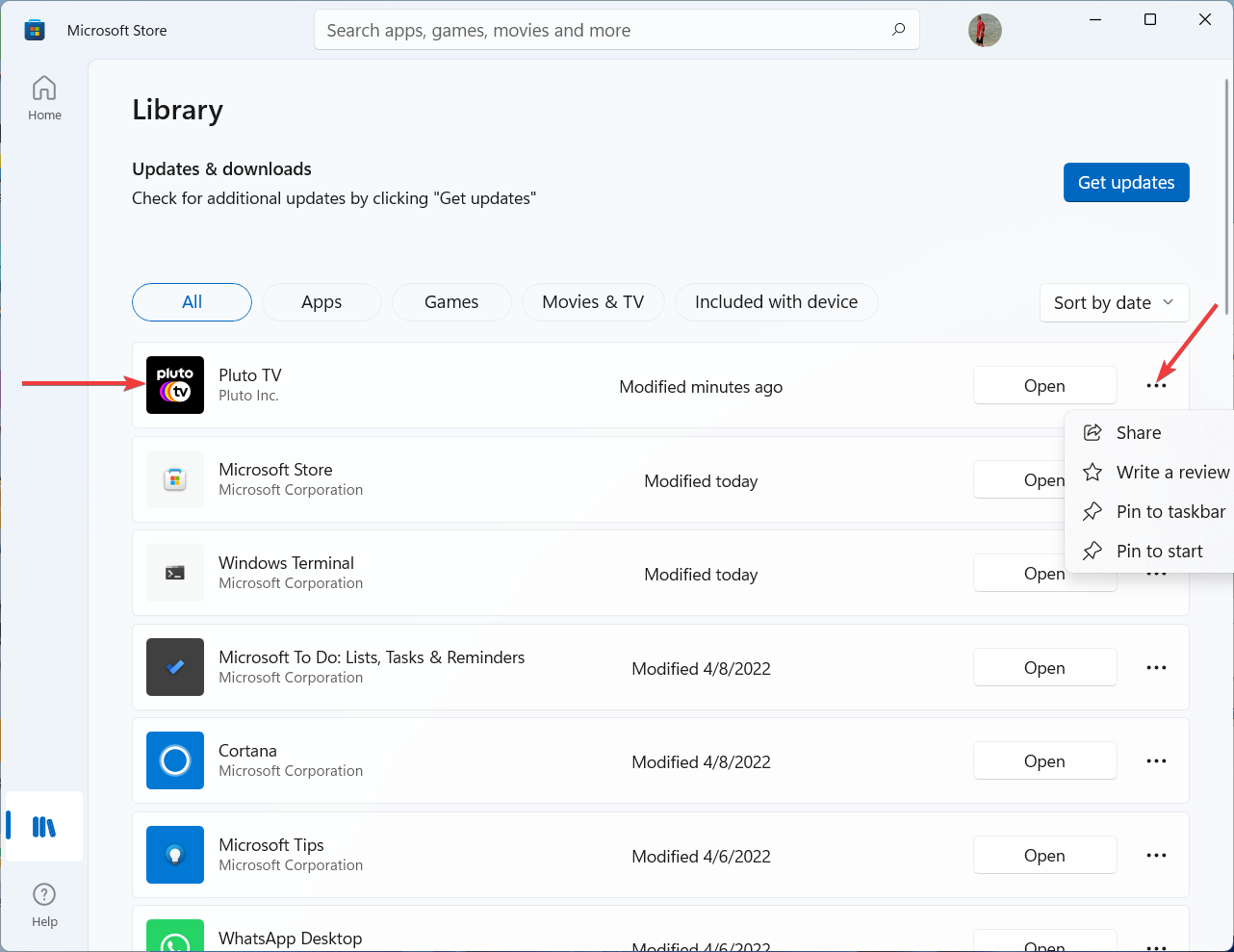Filter library by Apps

(x=321, y=302)
